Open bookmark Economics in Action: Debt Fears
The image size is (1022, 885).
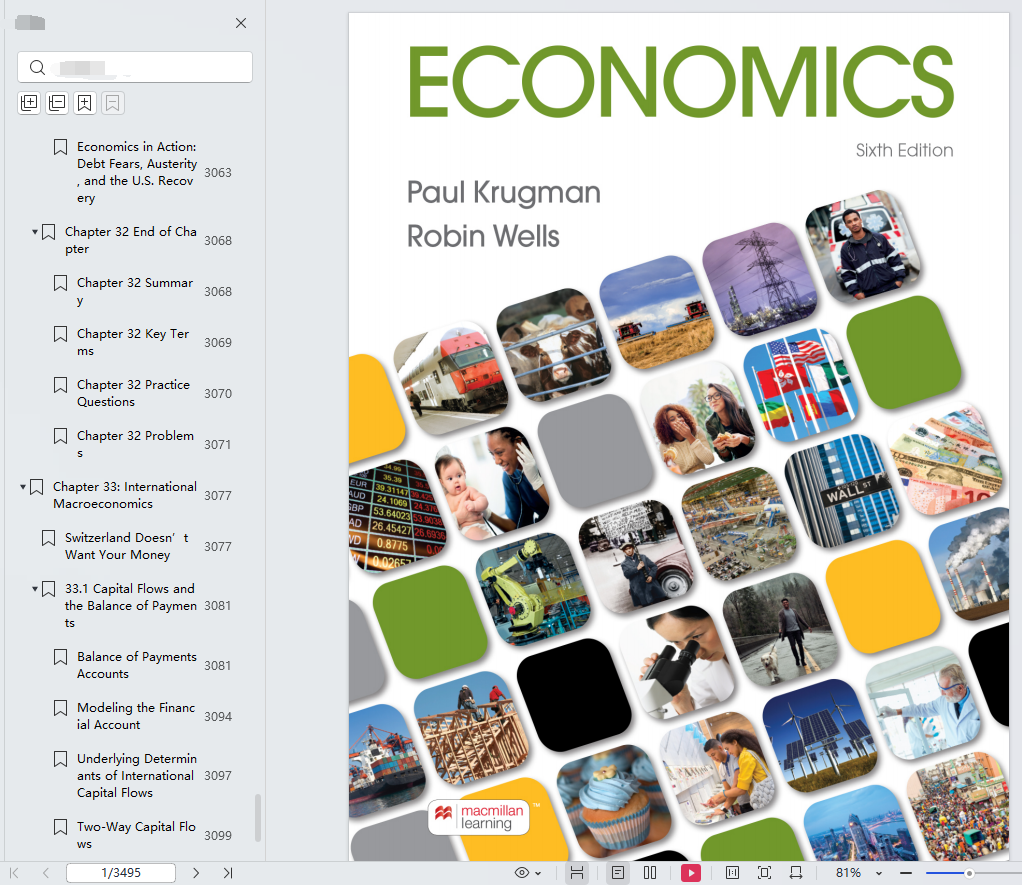coord(137,172)
